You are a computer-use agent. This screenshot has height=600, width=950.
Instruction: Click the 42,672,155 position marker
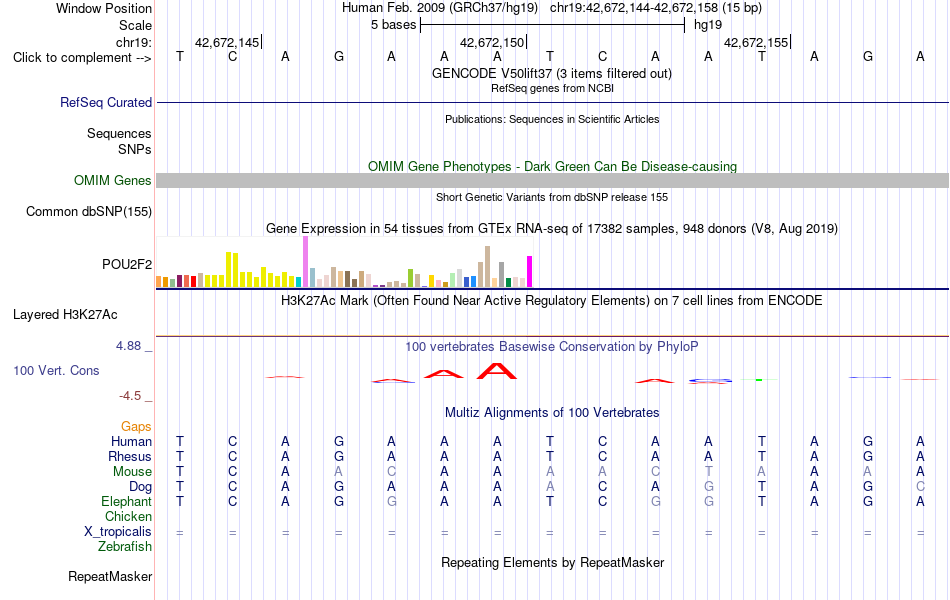pyautogui.click(x=756, y=42)
